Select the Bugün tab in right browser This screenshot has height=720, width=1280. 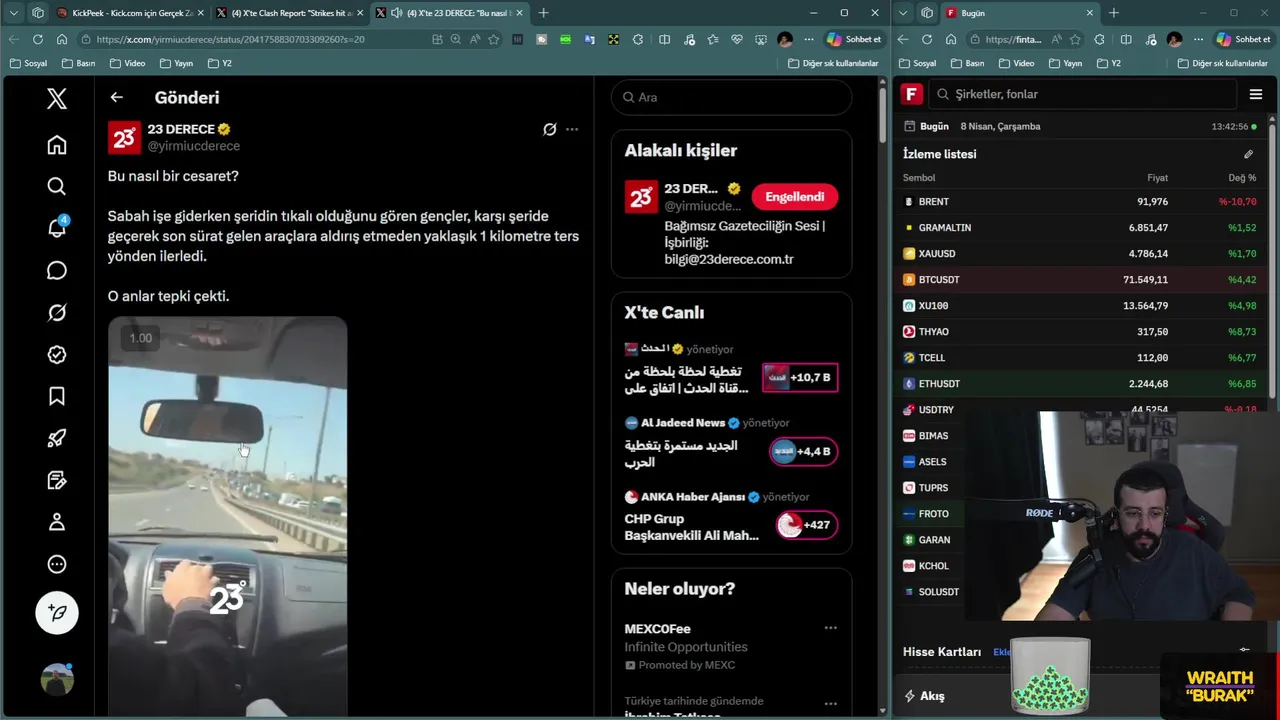1020,13
